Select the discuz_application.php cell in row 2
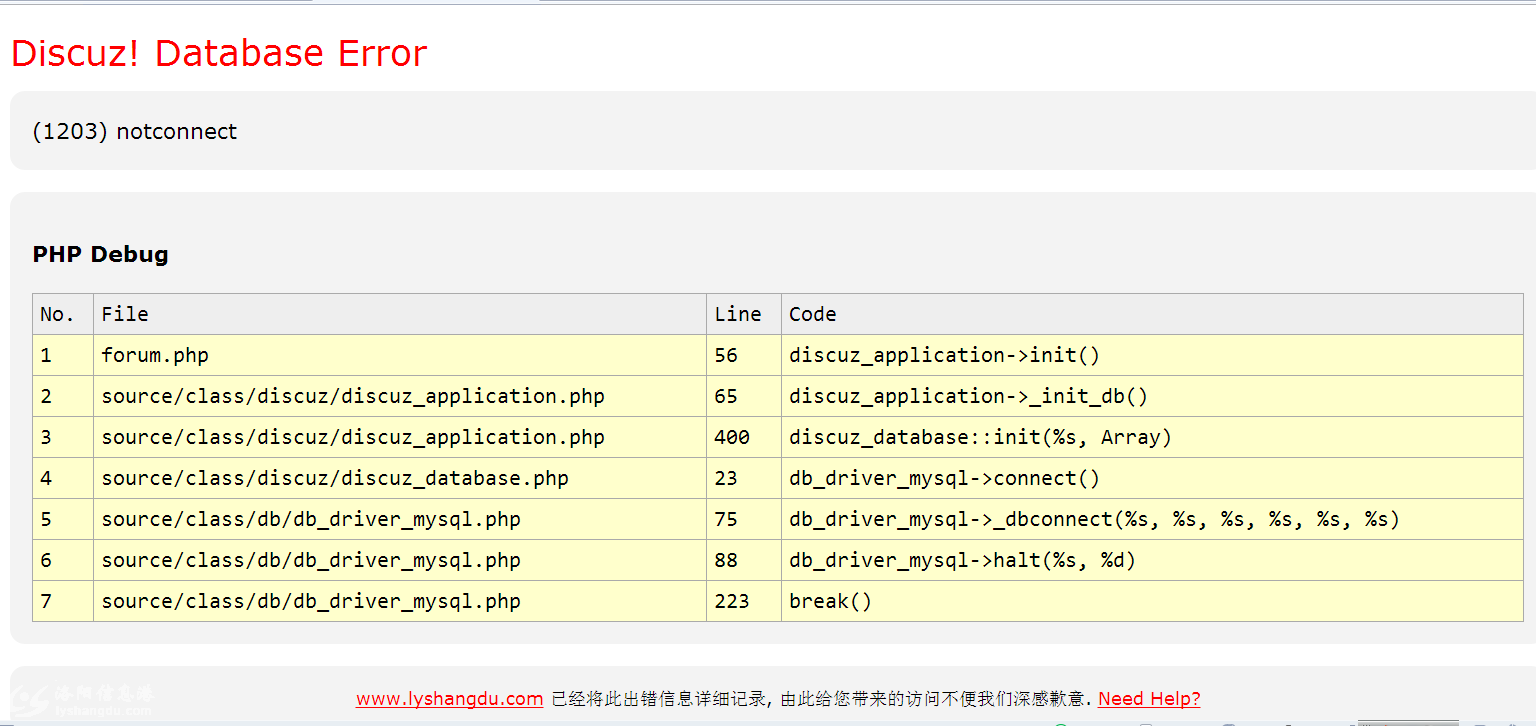Viewport: 1536px width, 726px height. tap(400, 396)
